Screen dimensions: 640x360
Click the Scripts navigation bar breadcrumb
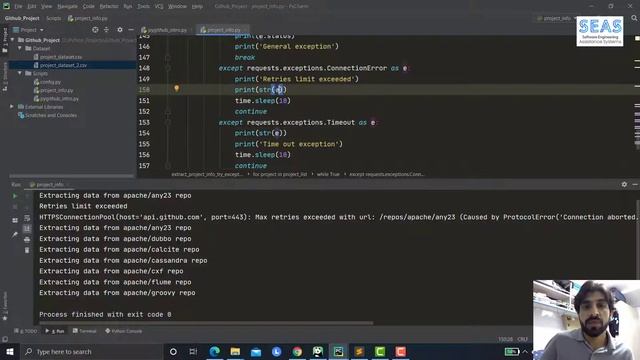[53, 18]
